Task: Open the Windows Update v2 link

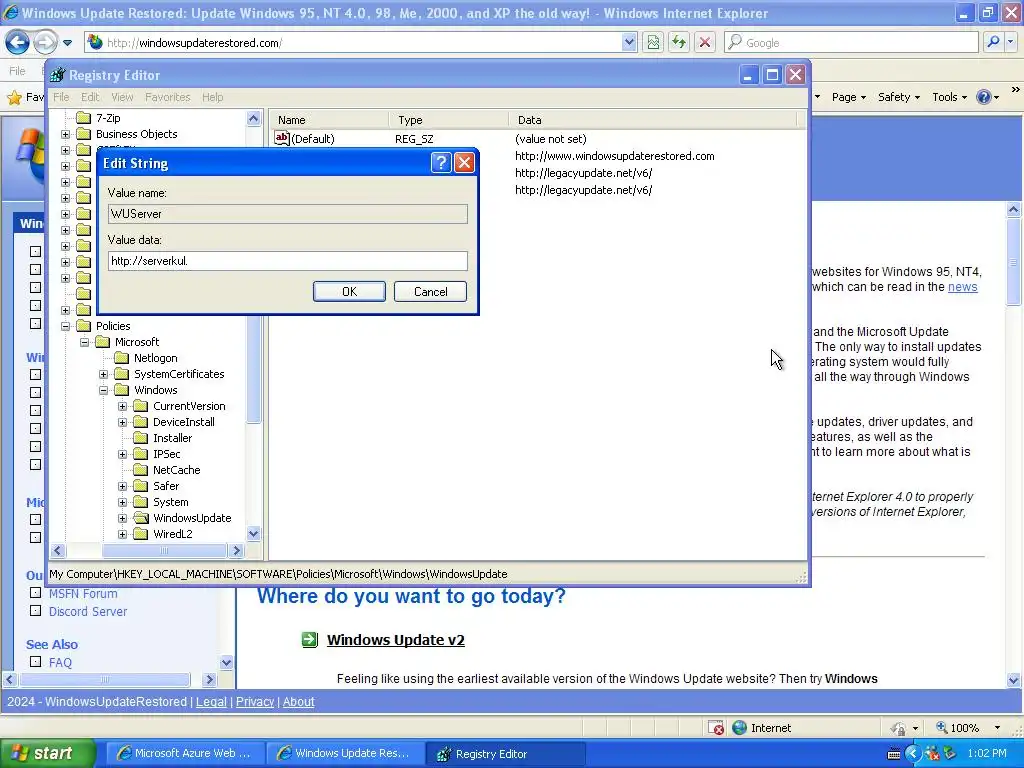Action: [396, 640]
